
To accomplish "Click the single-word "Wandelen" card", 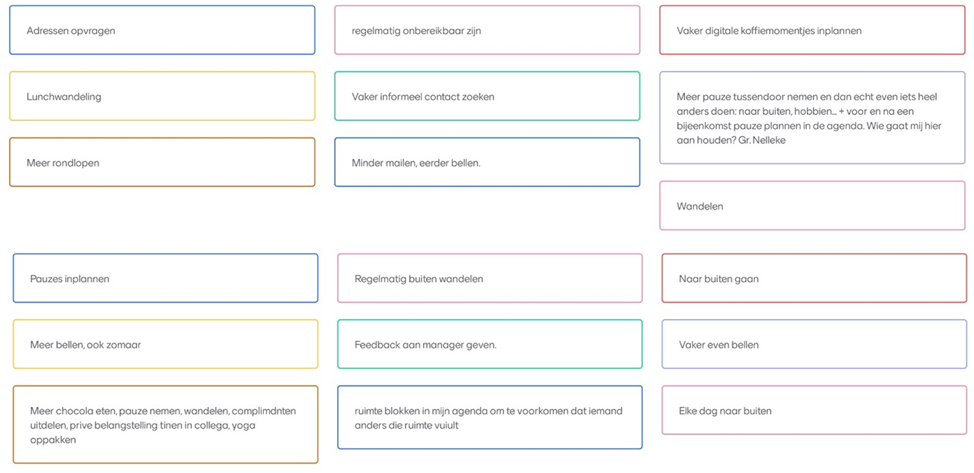I will tap(812, 206).
